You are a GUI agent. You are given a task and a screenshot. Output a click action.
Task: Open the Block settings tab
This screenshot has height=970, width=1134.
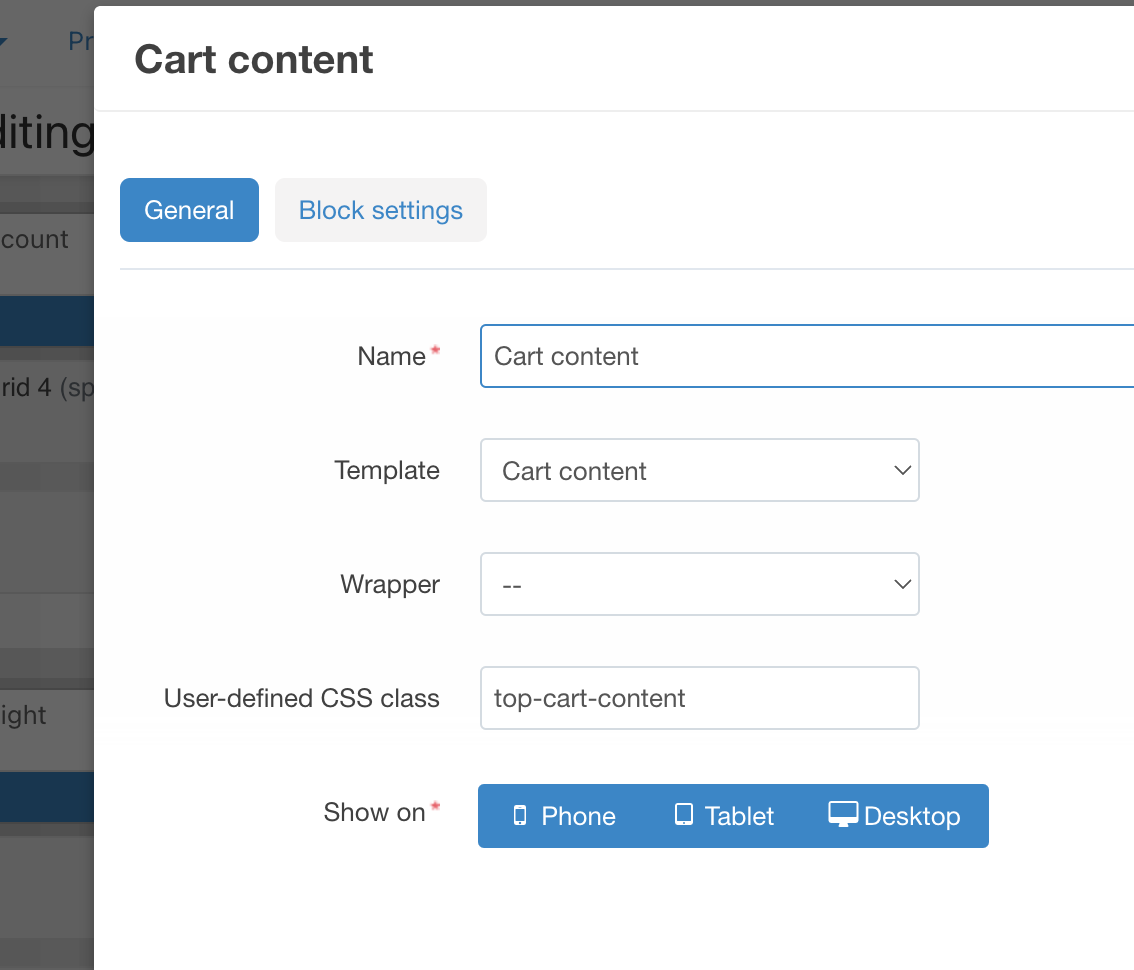[380, 210]
